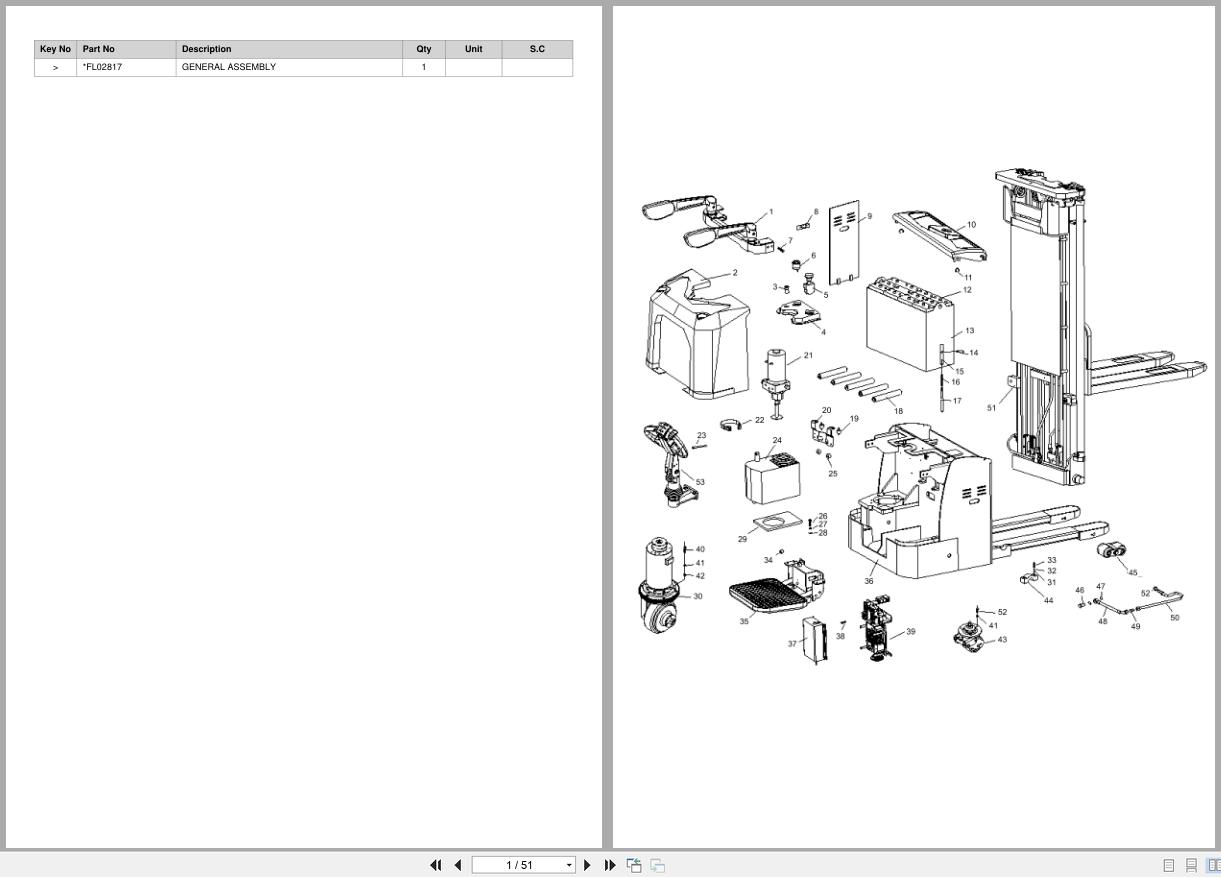Click callout number 45 by the load rollers
Viewport: 1221px width, 877px height.
click(1133, 573)
